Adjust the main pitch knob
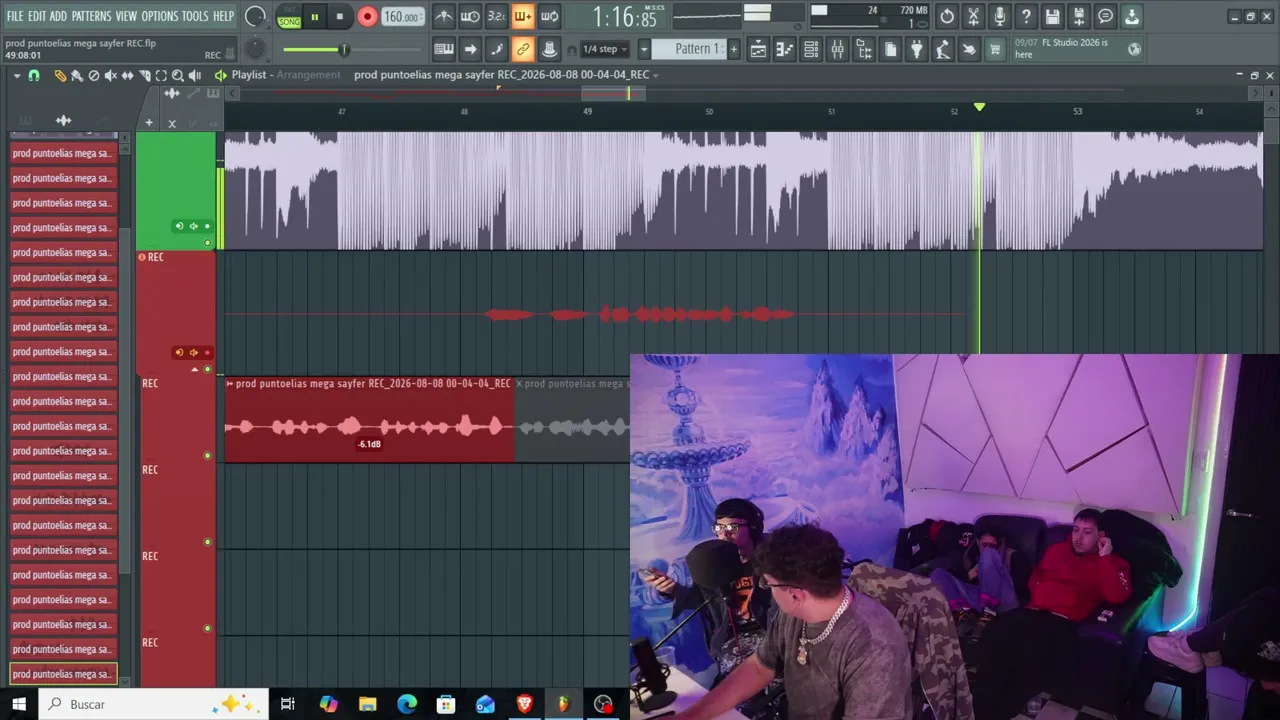 coord(255,49)
